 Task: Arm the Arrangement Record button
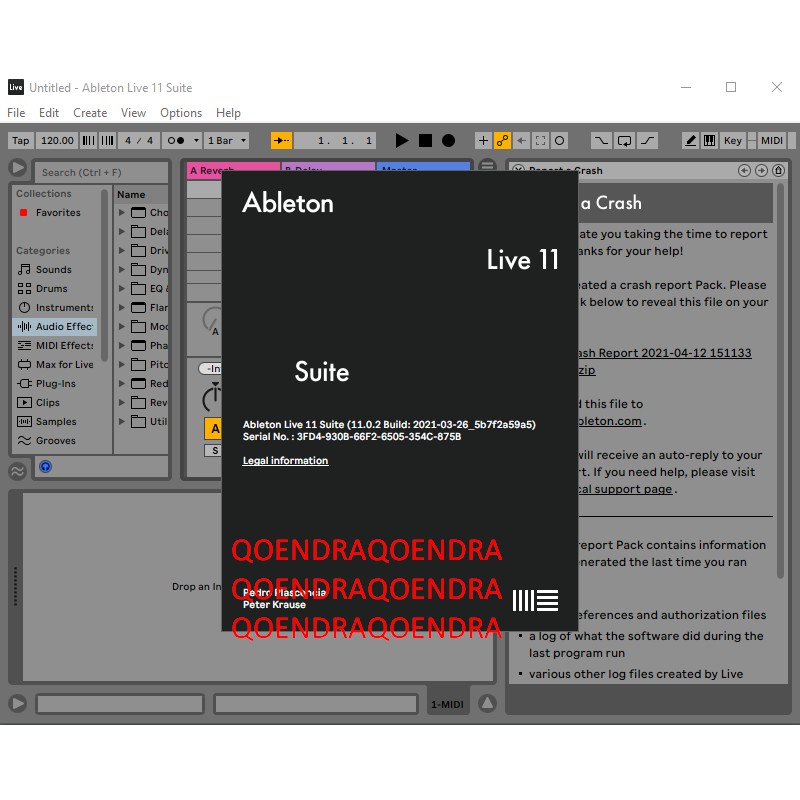click(x=448, y=140)
